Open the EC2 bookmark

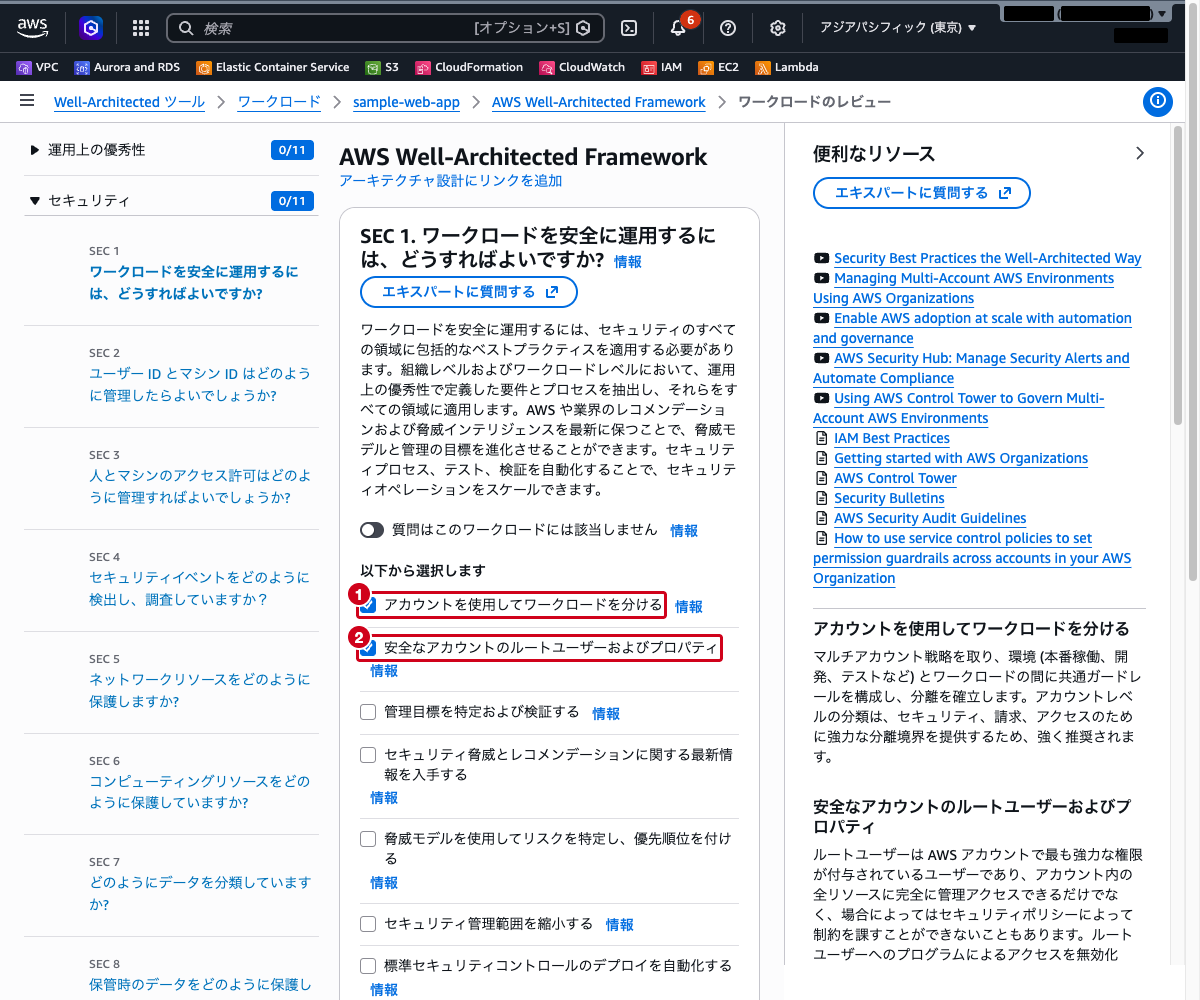coord(719,68)
